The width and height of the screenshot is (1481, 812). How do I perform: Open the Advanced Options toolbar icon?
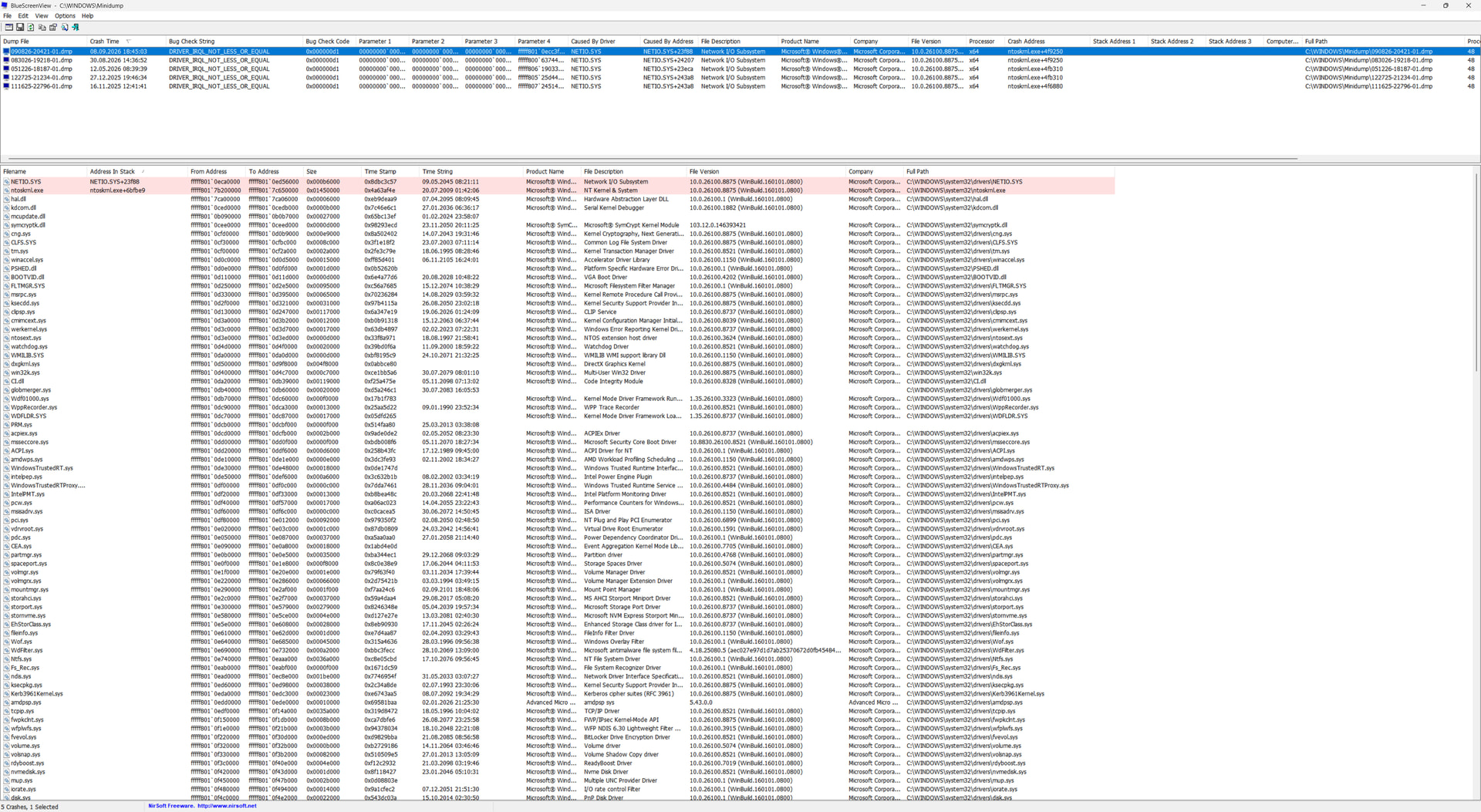pyautogui.click(x=9, y=27)
